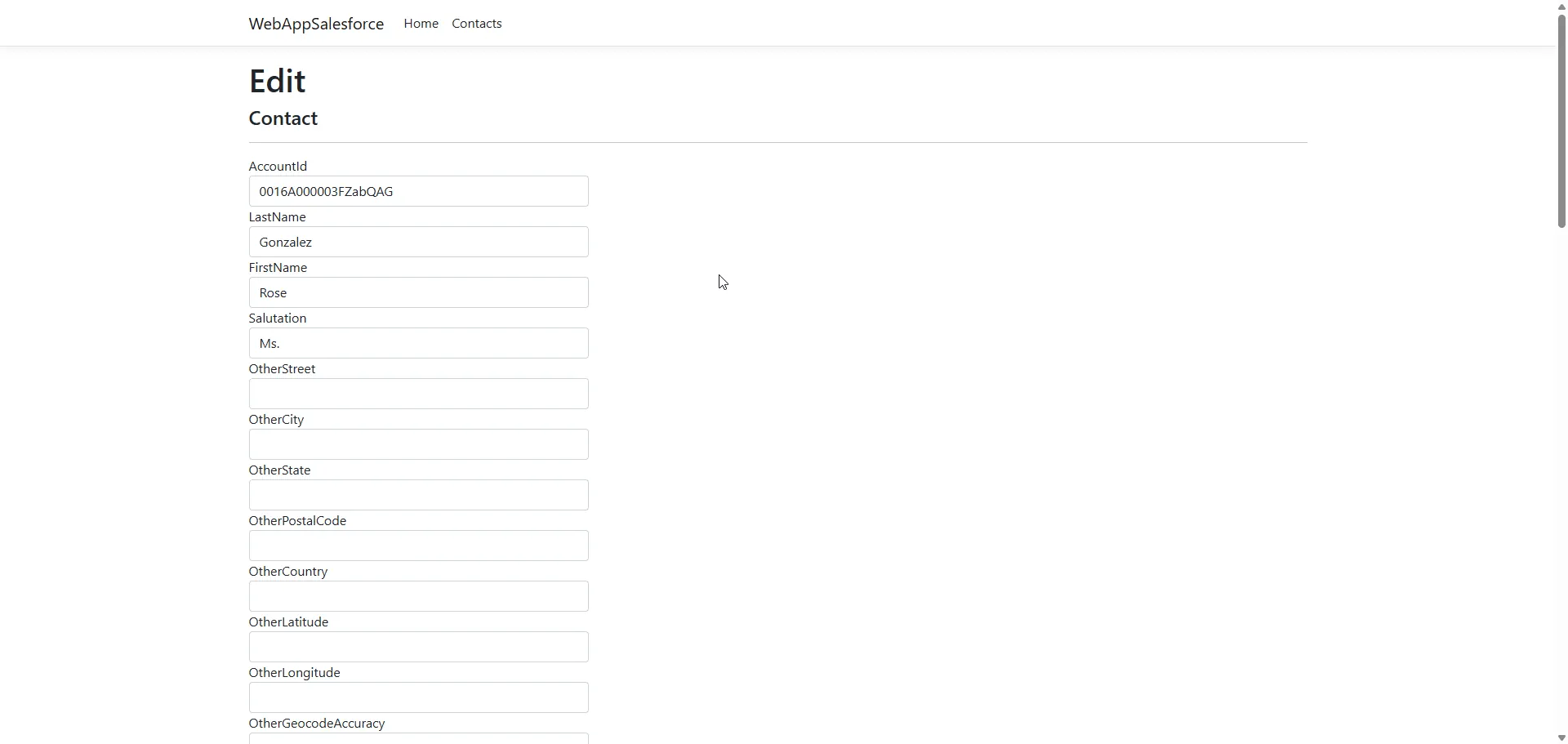This screenshot has width=1568, height=744.
Task: Click the LastName label text
Action: pos(278,217)
